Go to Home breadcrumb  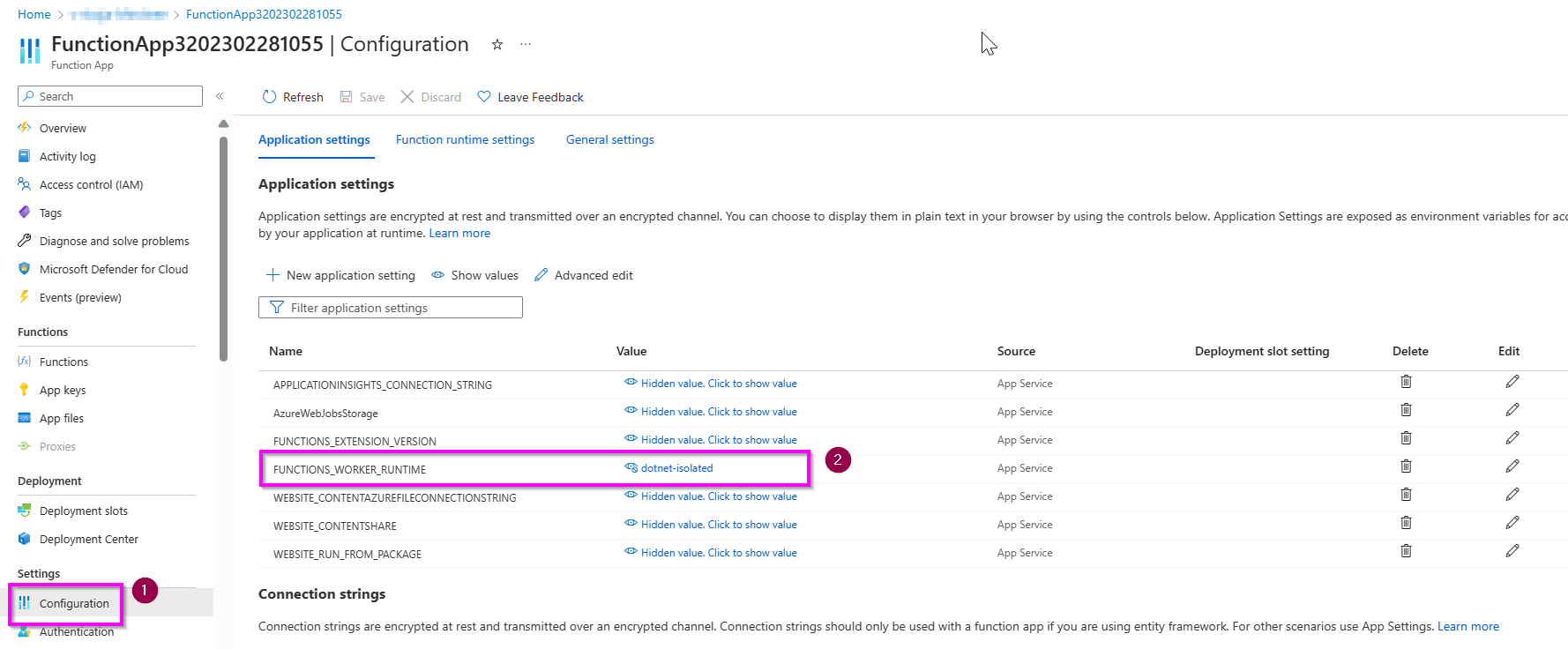(x=34, y=14)
